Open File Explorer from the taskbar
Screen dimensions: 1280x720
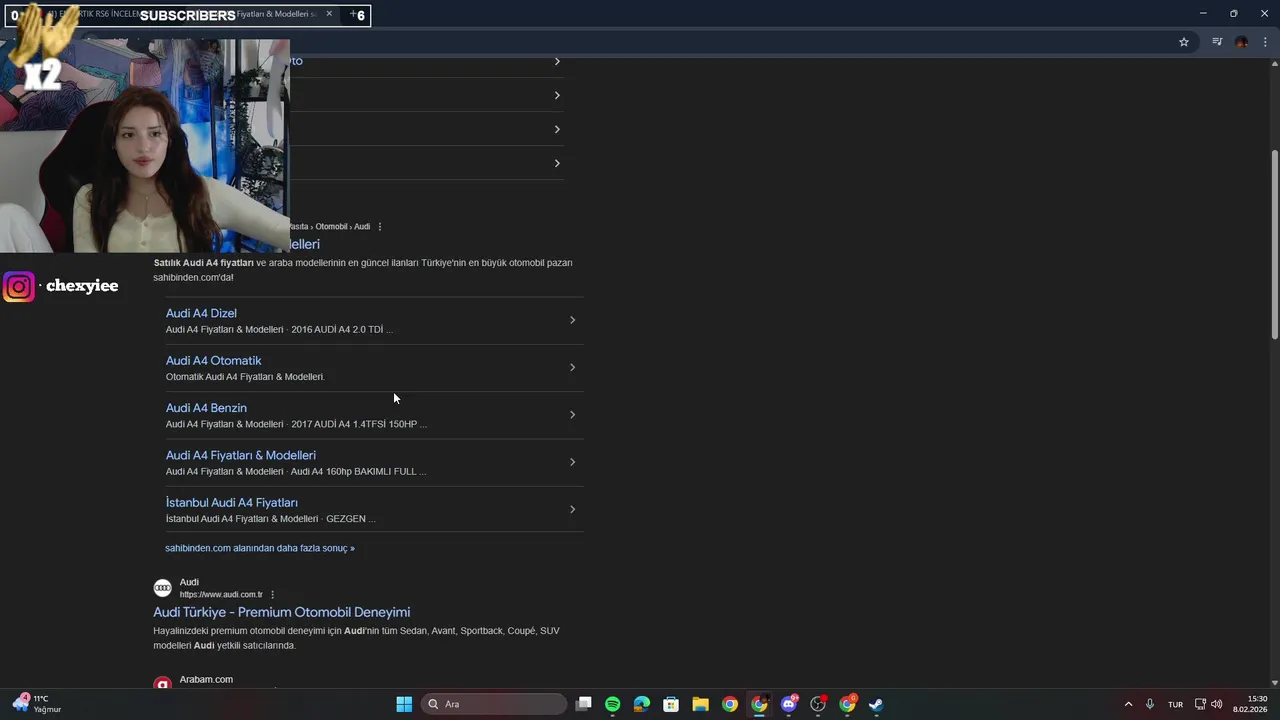click(700, 704)
